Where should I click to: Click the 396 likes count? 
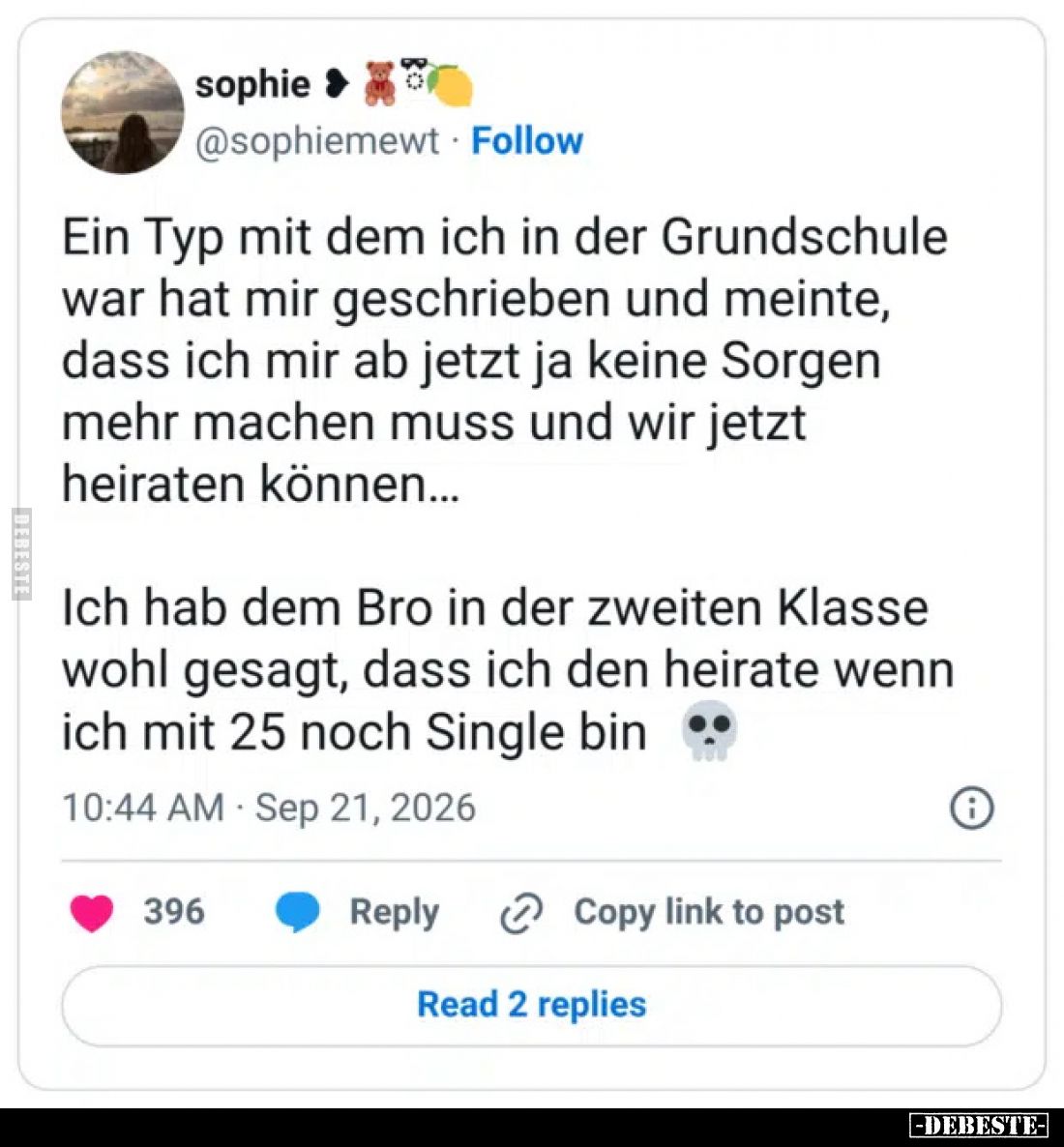[x=174, y=911]
